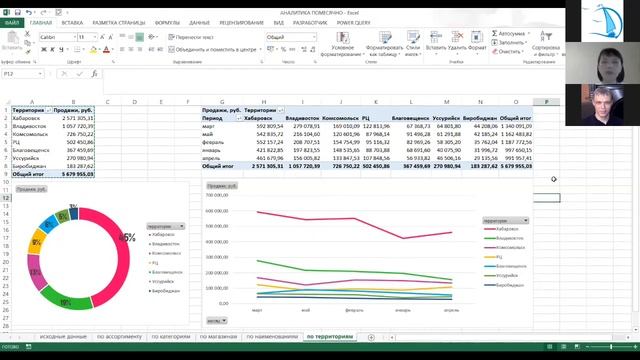Click the Автосумма sigma button
Viewport: 640px width, 360px height.
tap(510, 33)
